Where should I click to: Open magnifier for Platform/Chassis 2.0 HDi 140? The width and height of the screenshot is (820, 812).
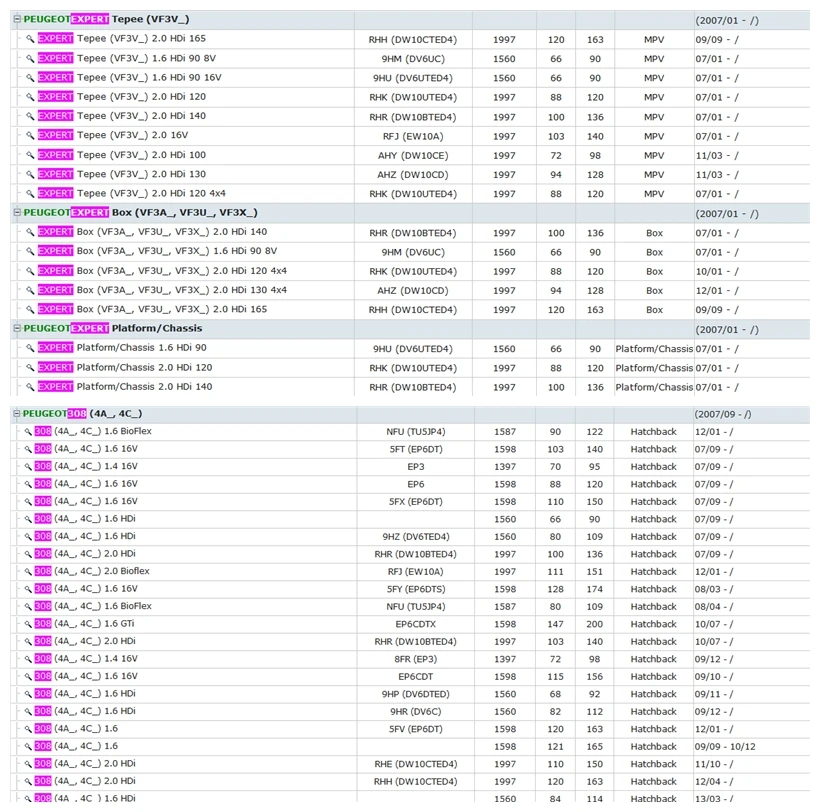pos(30,387)
